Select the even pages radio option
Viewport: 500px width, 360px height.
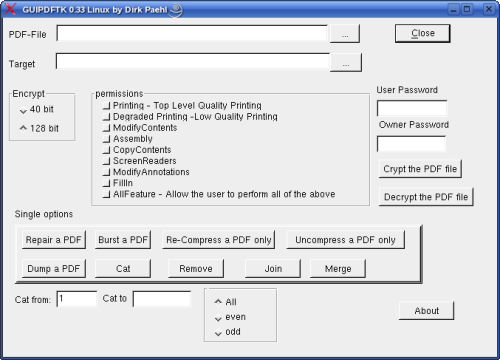click(x=218, y=318)
